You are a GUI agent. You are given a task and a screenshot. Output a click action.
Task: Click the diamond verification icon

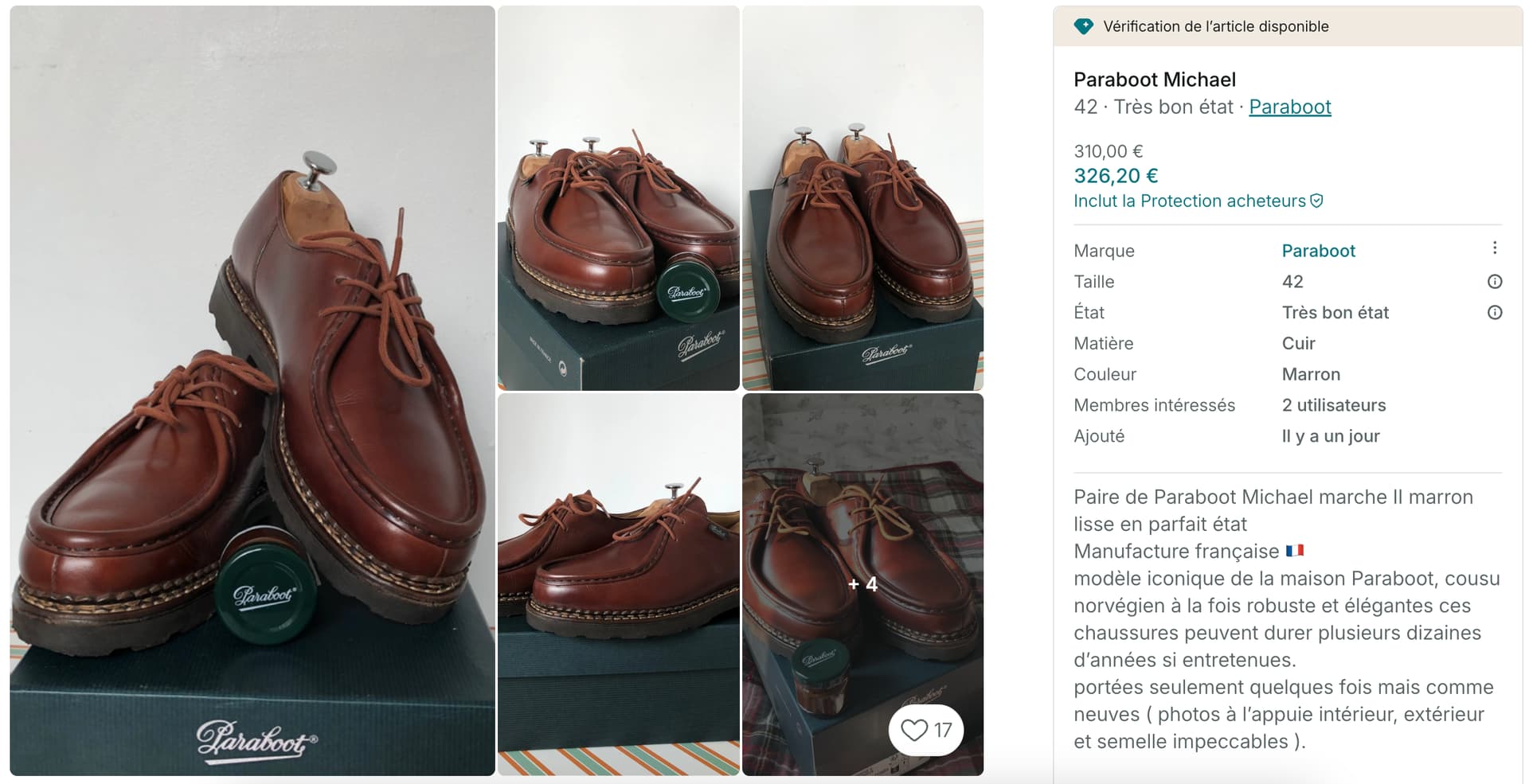pyautogui.click(x=1084, y=26)
